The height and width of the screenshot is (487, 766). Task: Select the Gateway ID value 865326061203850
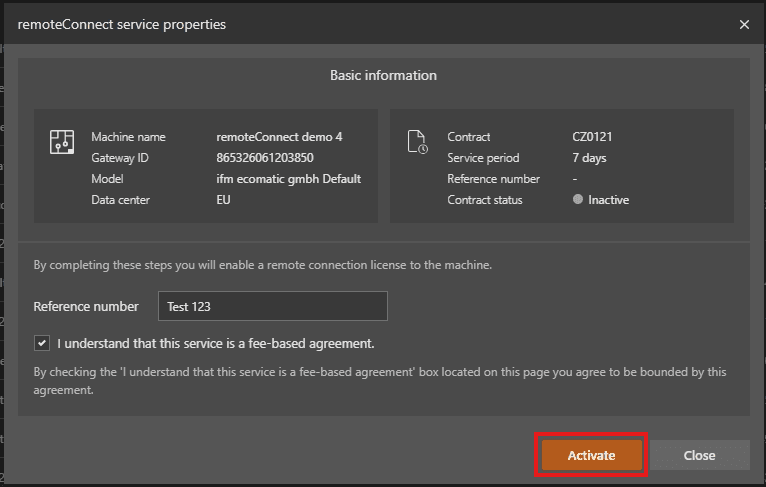(x=265, y=158)
